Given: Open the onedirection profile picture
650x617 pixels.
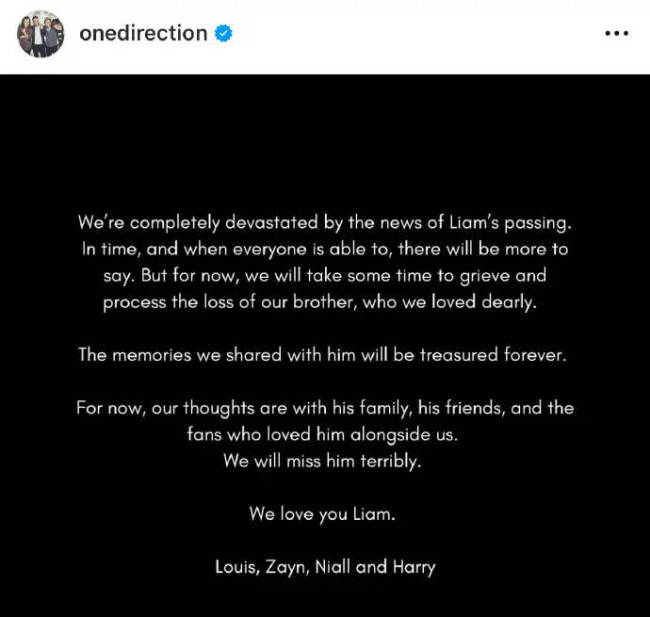Looking at the screenshot, I should tap(40, 34).
